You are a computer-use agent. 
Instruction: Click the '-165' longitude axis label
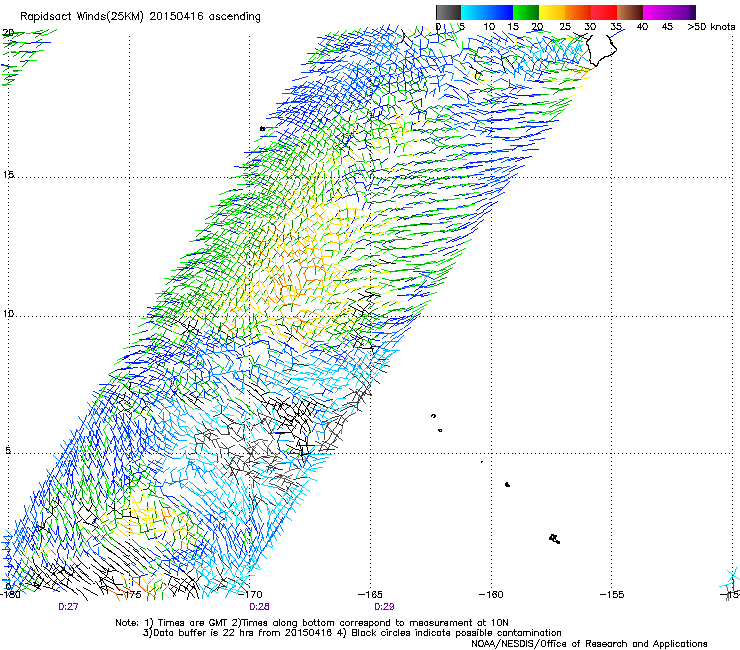371,595
